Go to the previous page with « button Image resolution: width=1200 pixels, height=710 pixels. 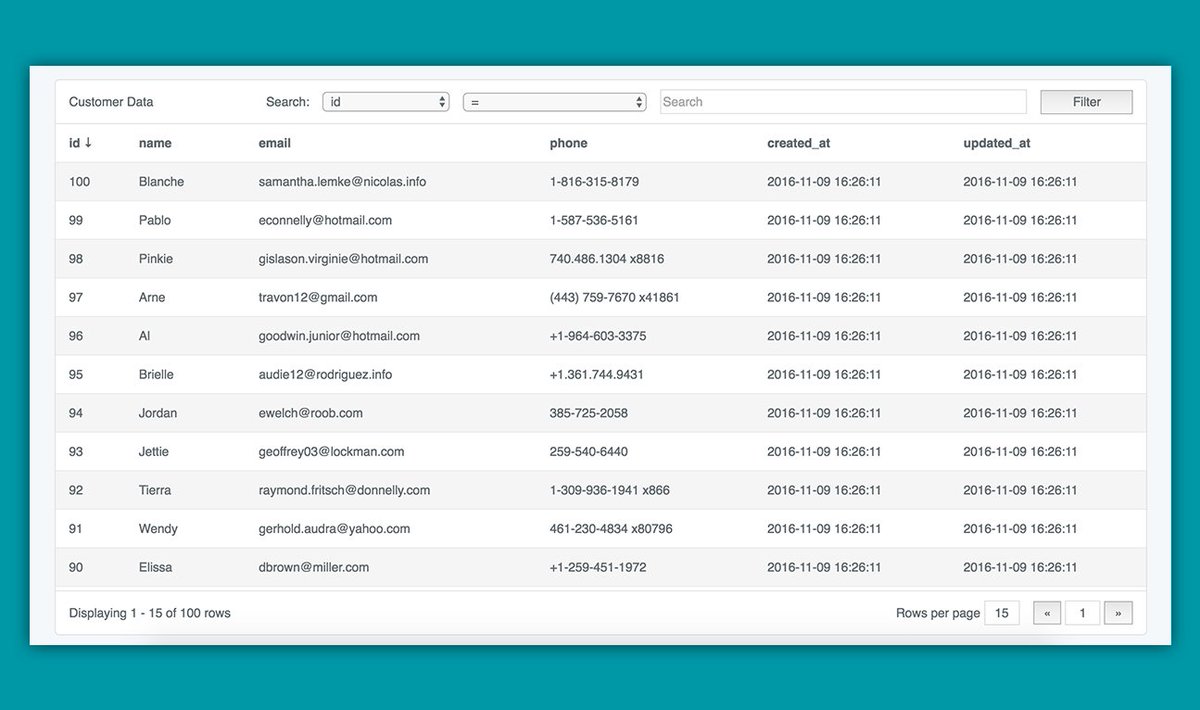[1047, 613]
